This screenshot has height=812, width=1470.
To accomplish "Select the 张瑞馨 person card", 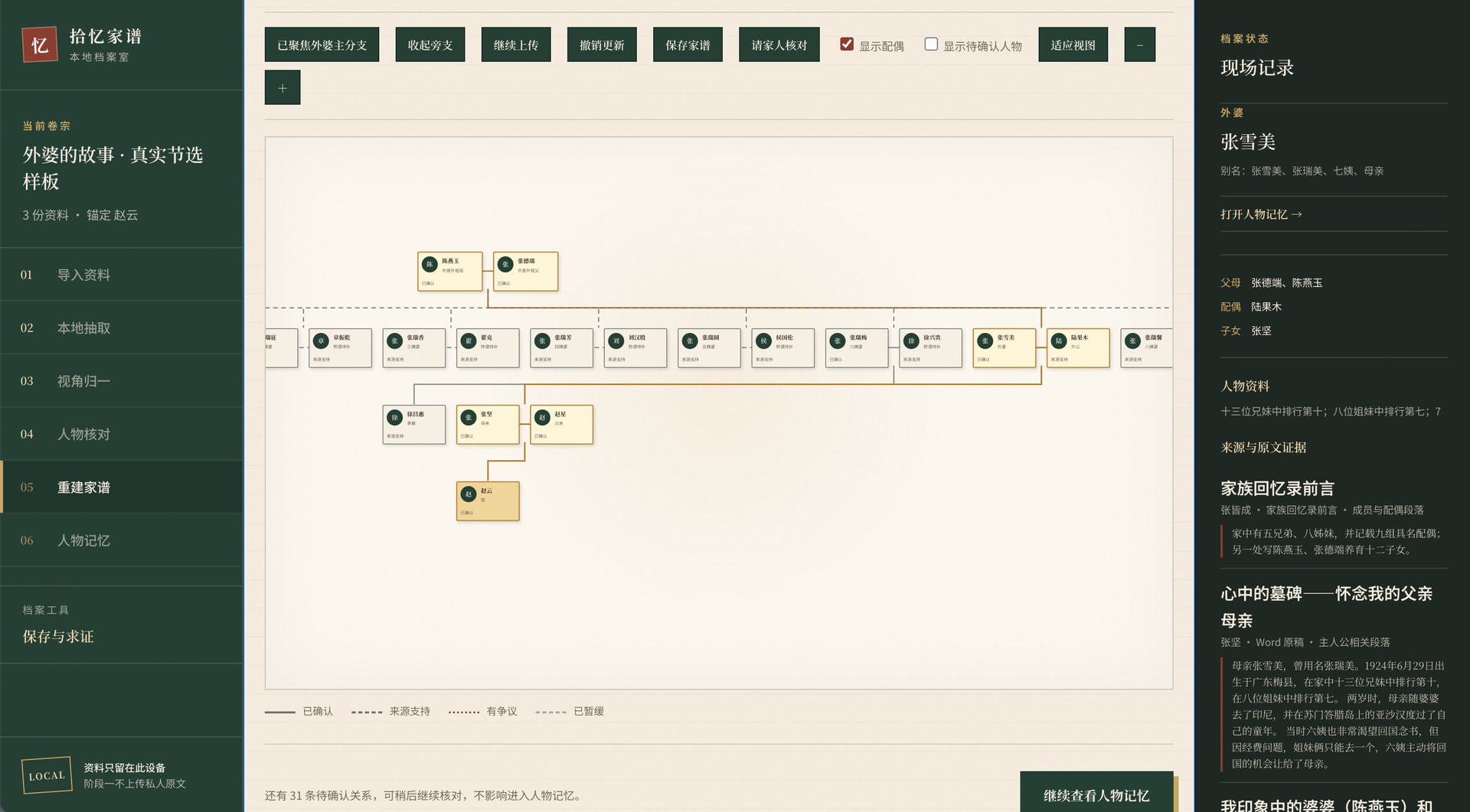I will (x=1146, y=348).
